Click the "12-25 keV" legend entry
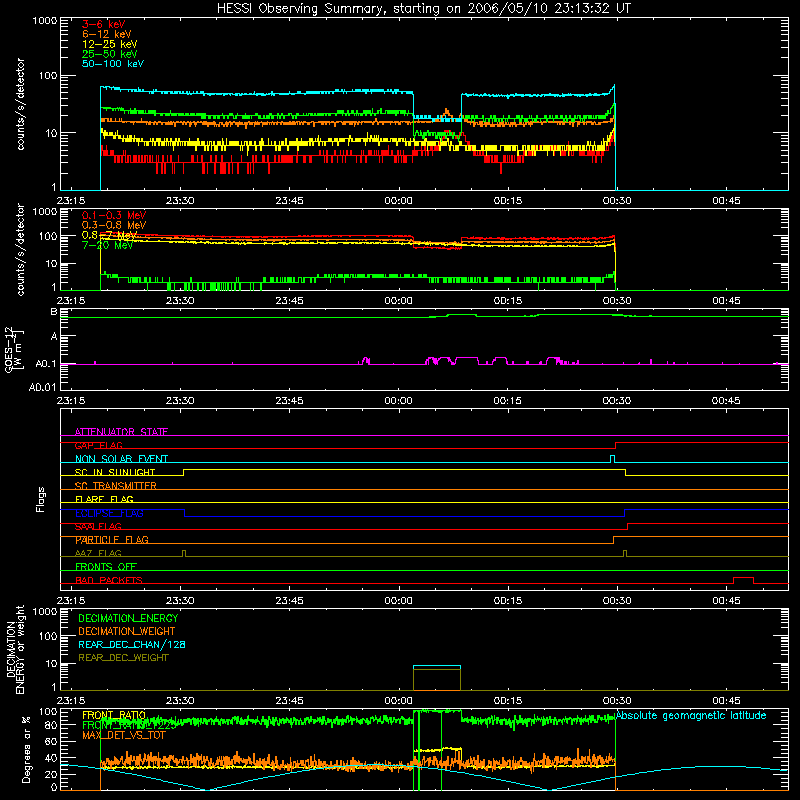 (110, 44)
